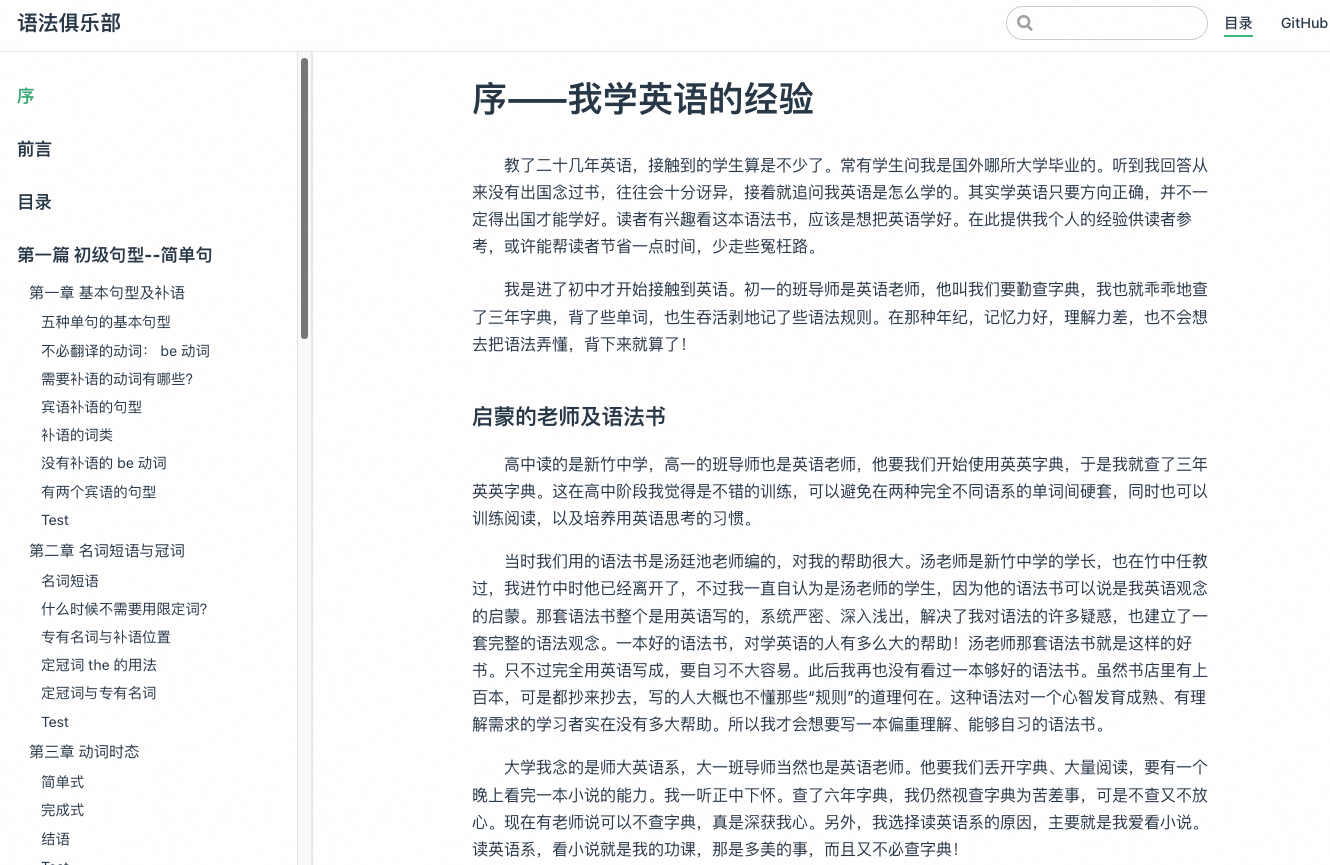The width and height of the screenshot is (1330, 865).
Task: Open 目录 sidebar entry
Action: pos(34,202)
